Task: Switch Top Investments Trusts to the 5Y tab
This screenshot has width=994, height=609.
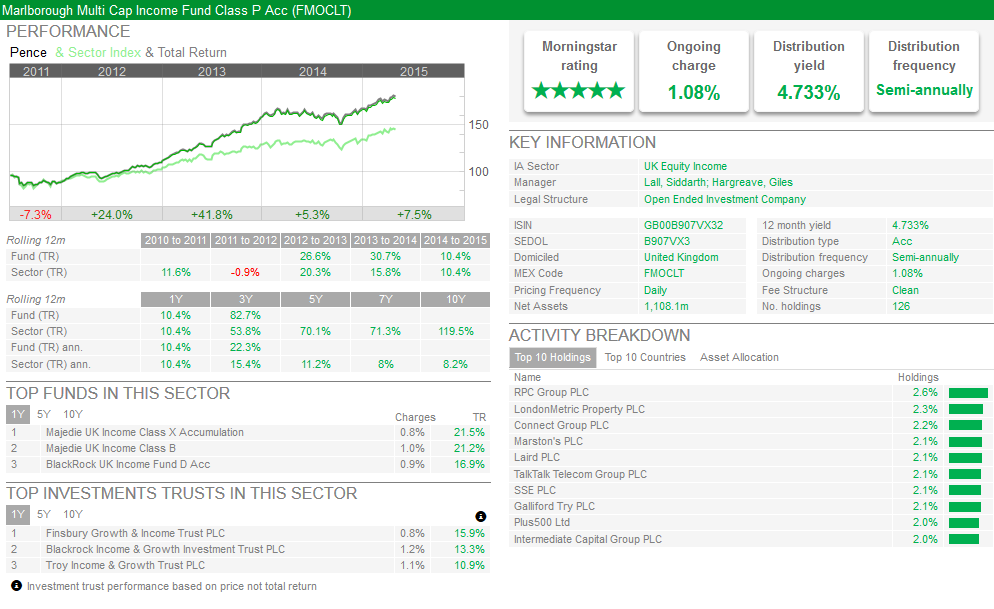Action: tap(44, 515)
